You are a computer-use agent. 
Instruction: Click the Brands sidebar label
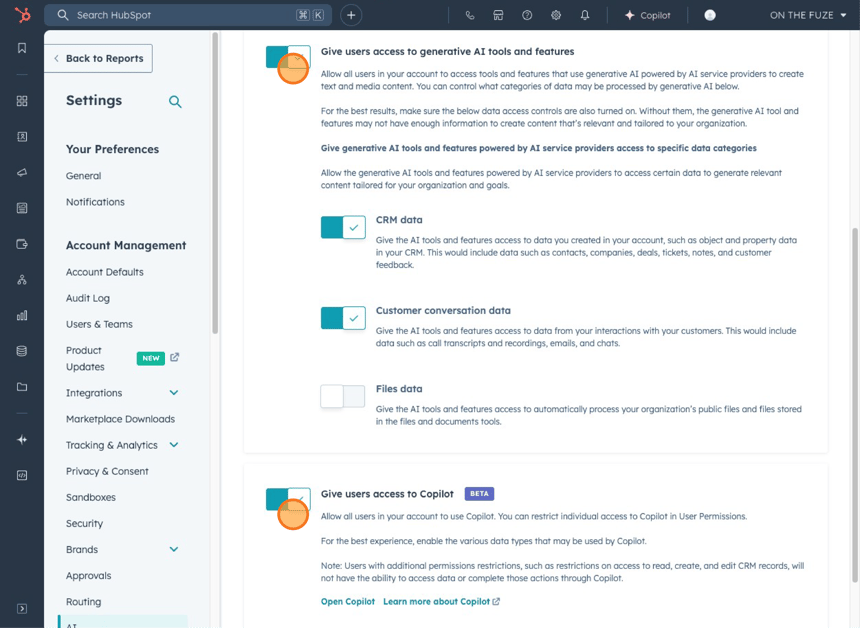[x=82, y=550]
